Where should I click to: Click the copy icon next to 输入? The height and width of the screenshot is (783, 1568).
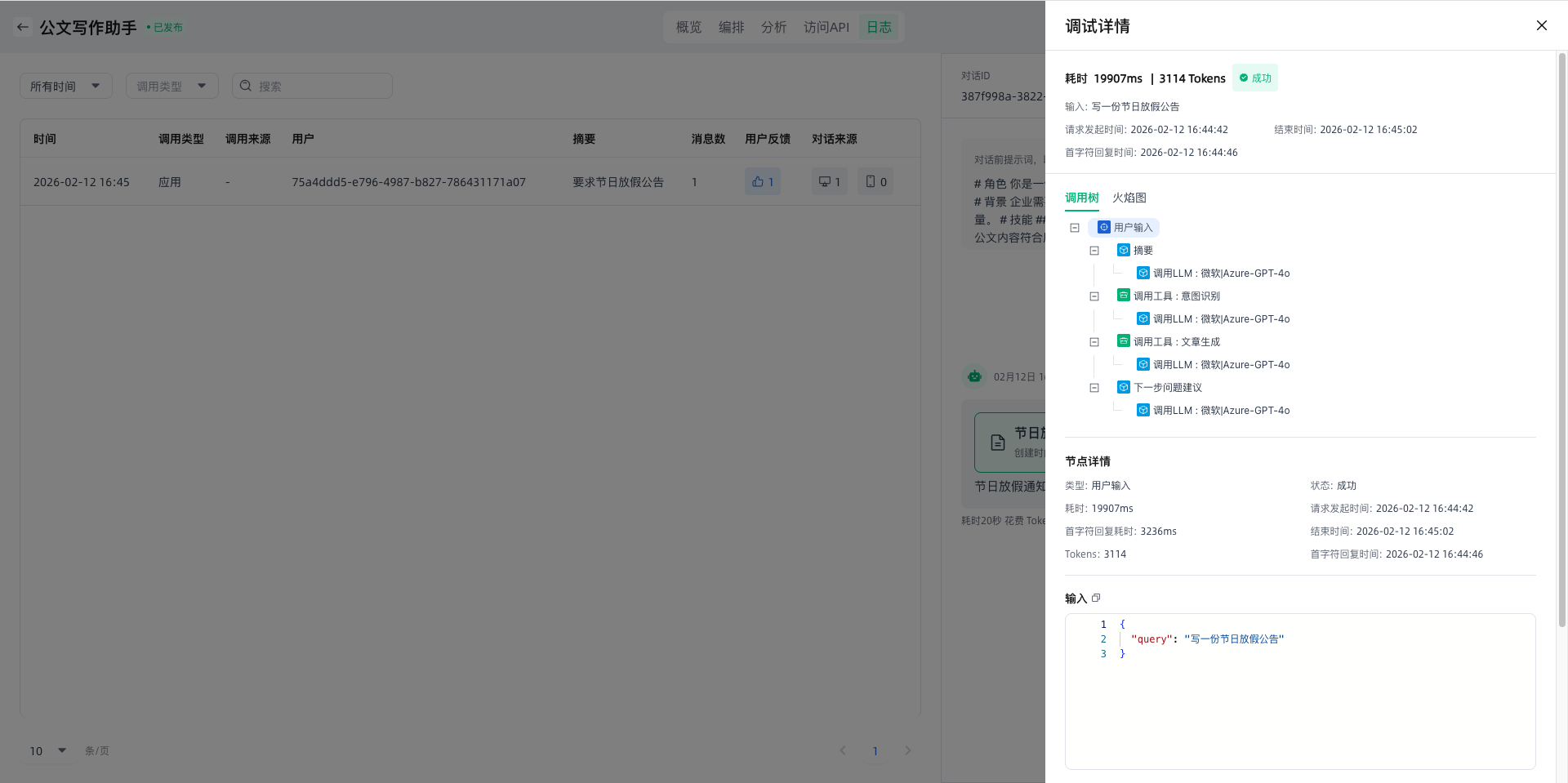tap(1096, 598)
